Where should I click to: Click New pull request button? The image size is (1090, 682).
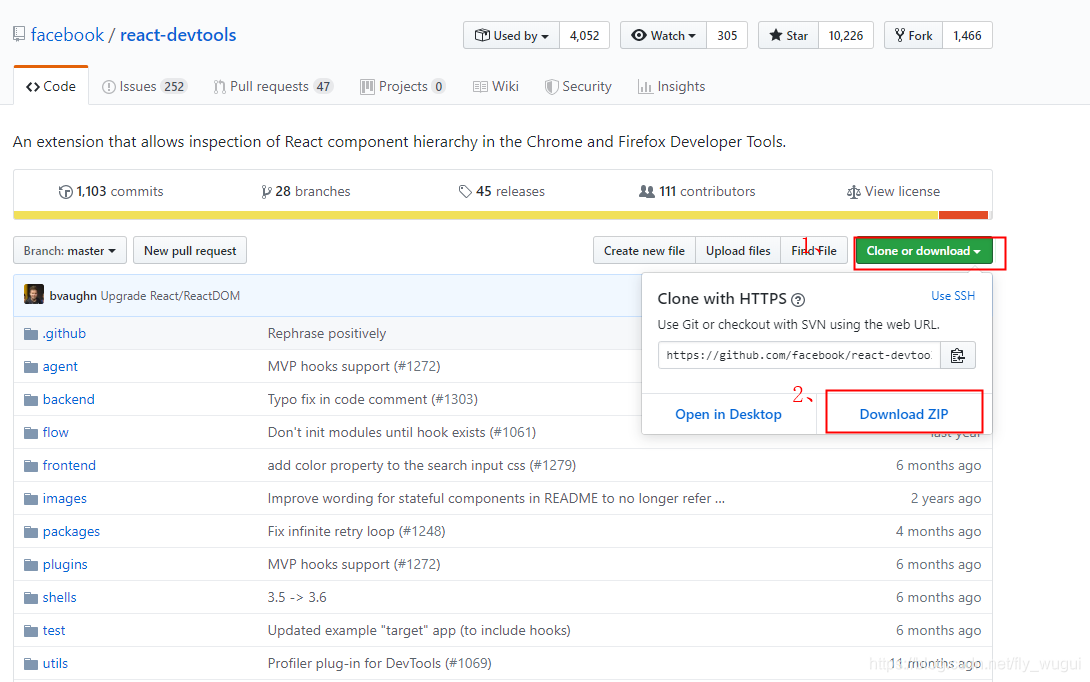click(190, 250)
